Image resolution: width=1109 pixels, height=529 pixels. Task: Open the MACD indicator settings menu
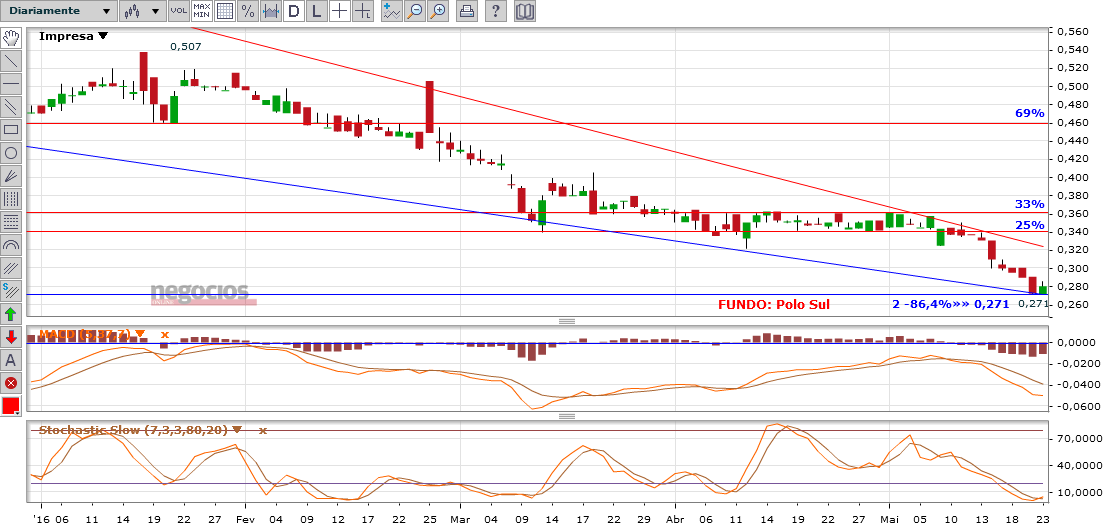[x=140, y=334]
